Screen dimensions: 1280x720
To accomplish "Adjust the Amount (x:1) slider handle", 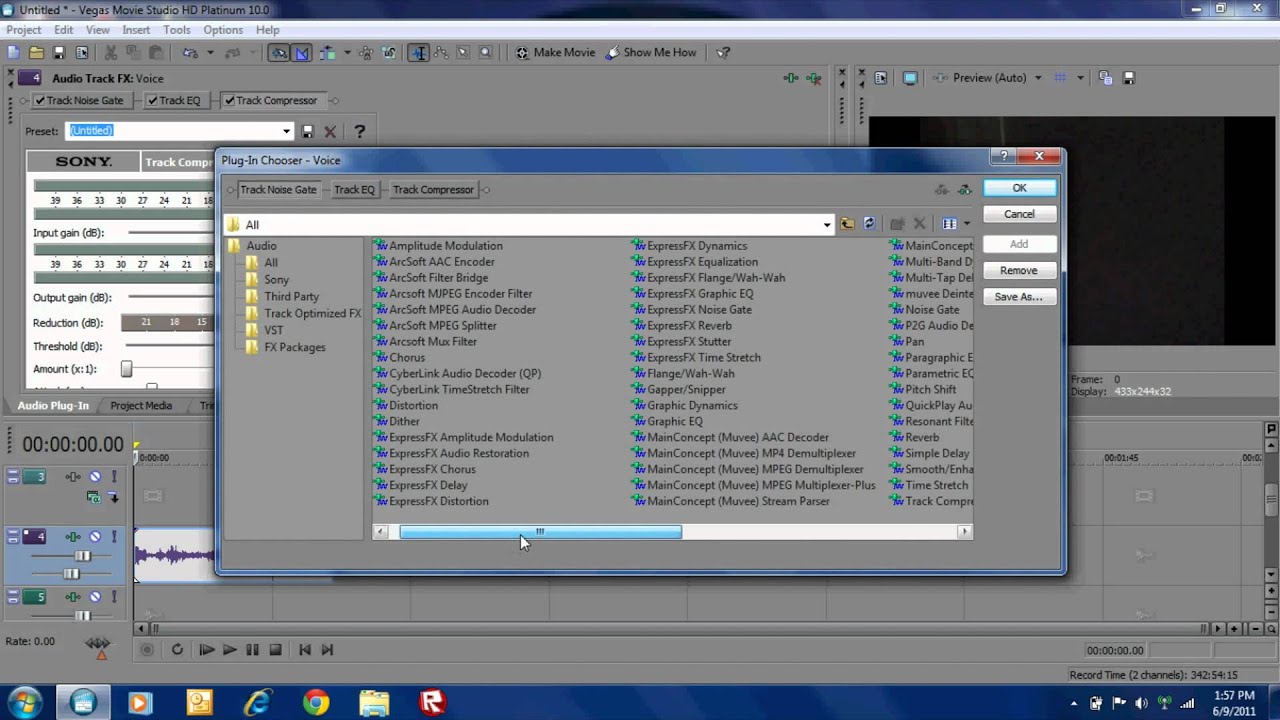I will pos(126,369).
